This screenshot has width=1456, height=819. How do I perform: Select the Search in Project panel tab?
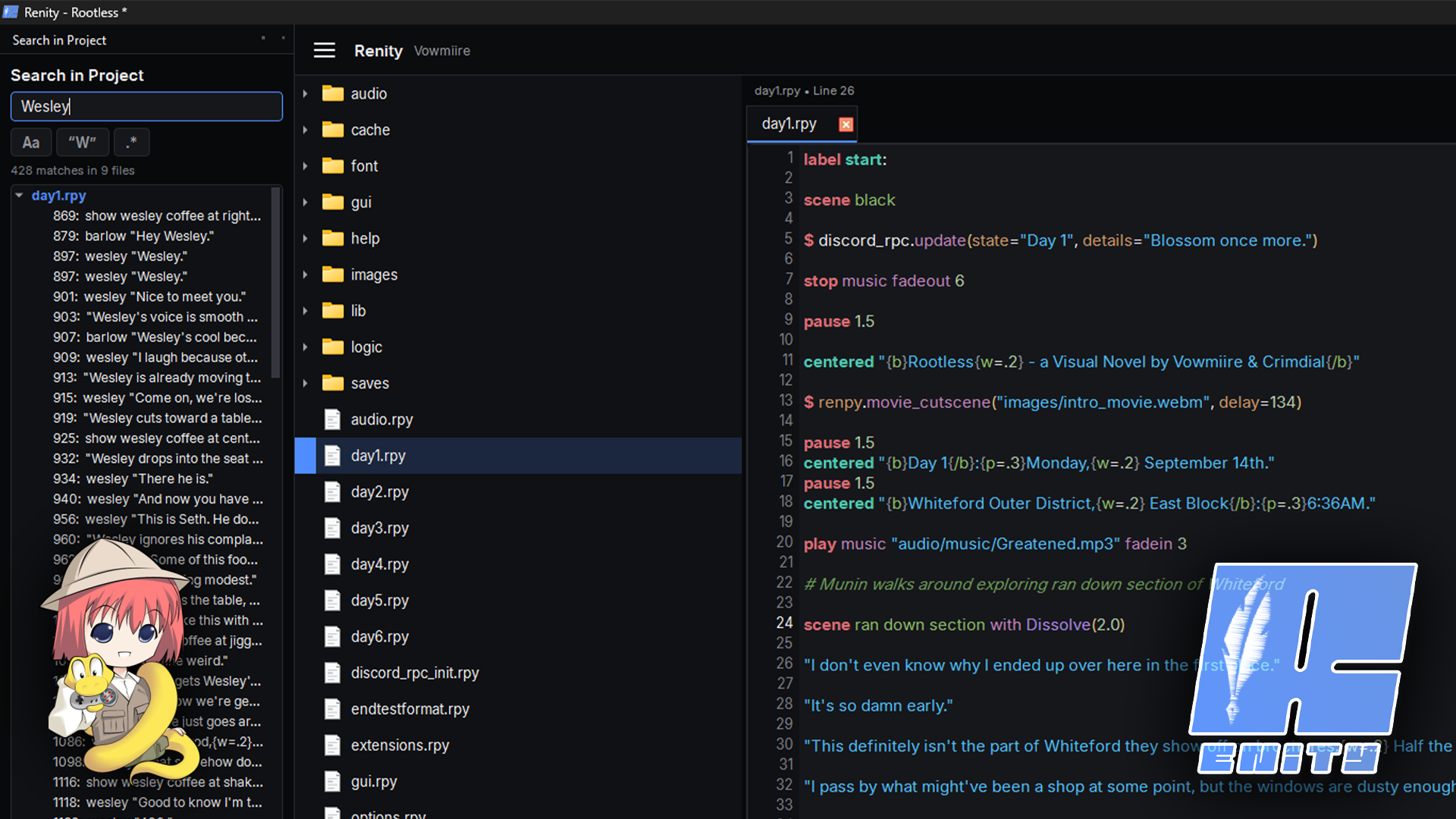[x=59, y=40]
